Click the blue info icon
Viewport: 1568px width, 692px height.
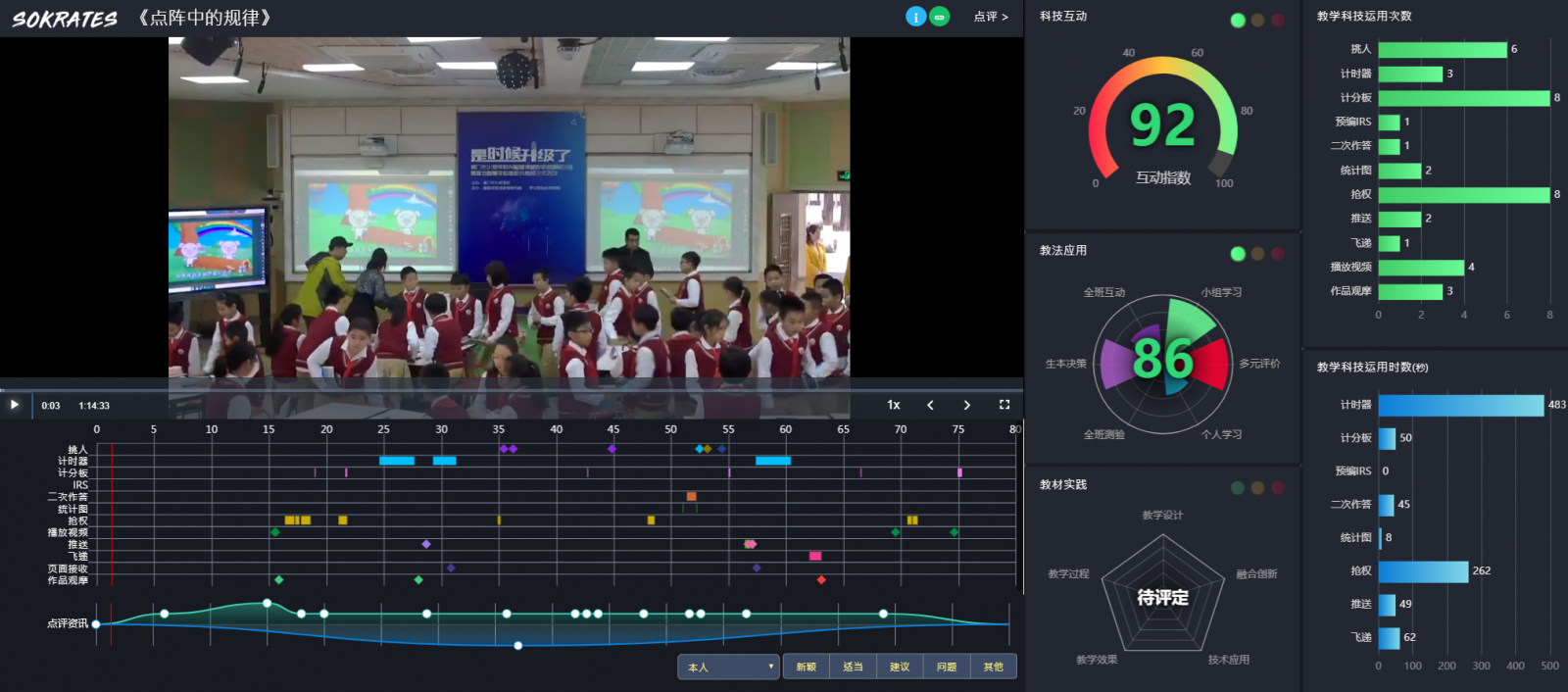[x=915, y=17]
